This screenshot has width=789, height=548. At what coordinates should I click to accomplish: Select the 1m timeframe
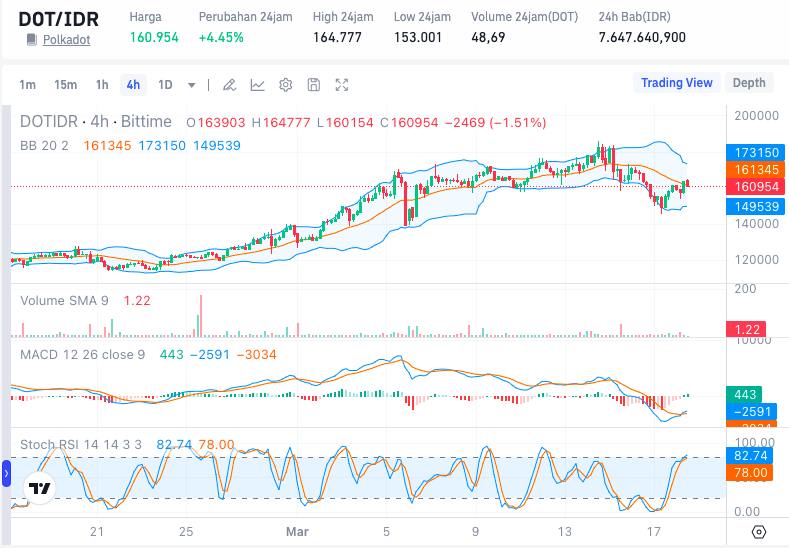(x=28, y=85)
